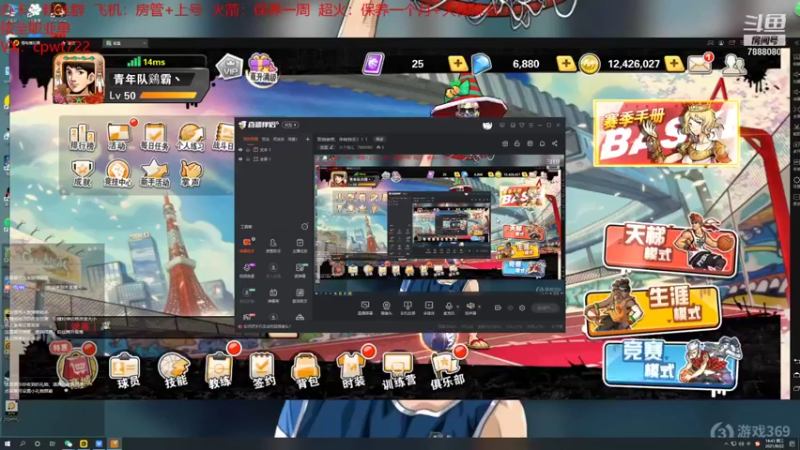Click the 掌声 applause icon
Screen dimensions: 800x450
pos(191,173)
